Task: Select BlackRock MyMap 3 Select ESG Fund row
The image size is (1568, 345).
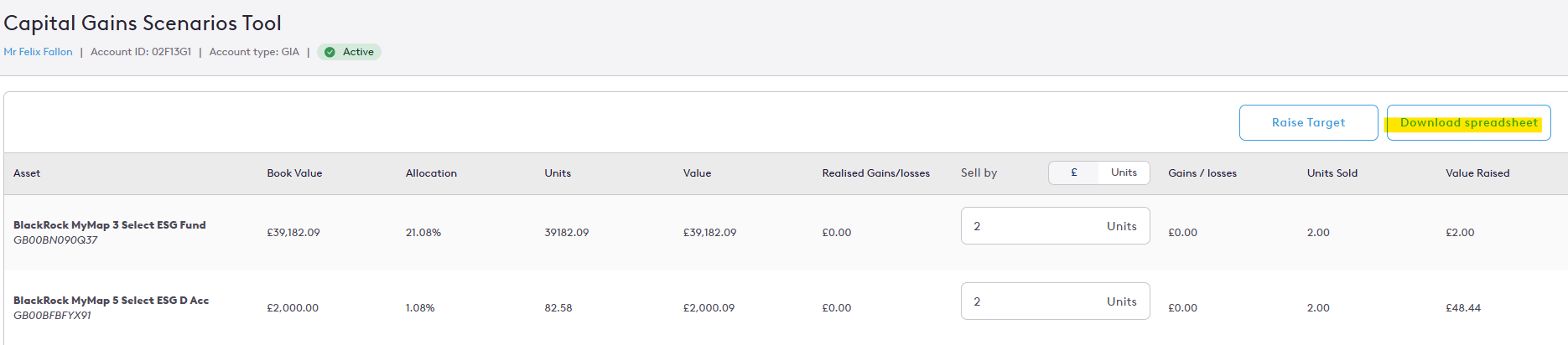Action: click(786, 232)
